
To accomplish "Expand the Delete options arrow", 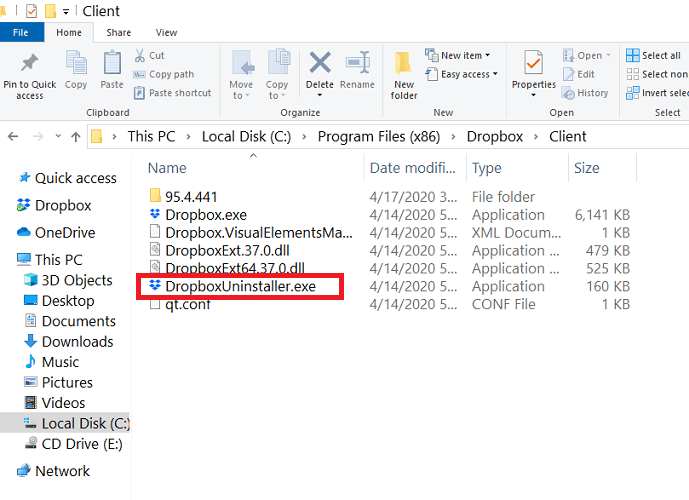I will 320,95.
